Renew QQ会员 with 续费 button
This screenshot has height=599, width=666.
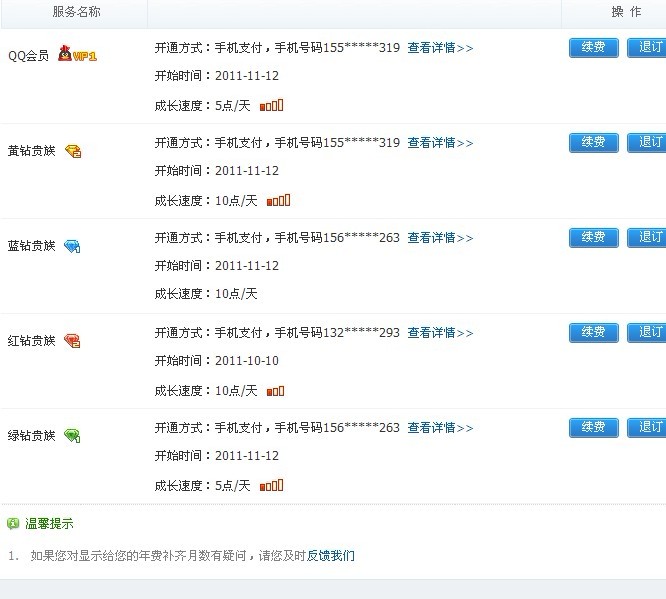[x=593, y=47]
